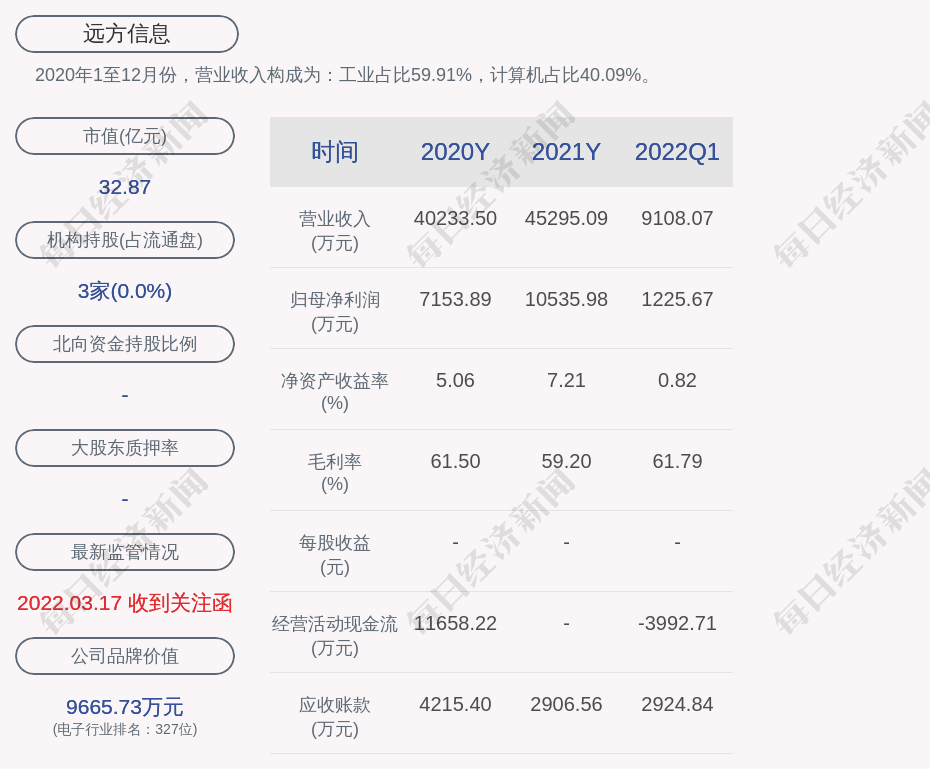Viewport: 930px width, 769px height.
Task: Click net profit value 1225.67
Action: pyautogui.click(x=677, y=299)
